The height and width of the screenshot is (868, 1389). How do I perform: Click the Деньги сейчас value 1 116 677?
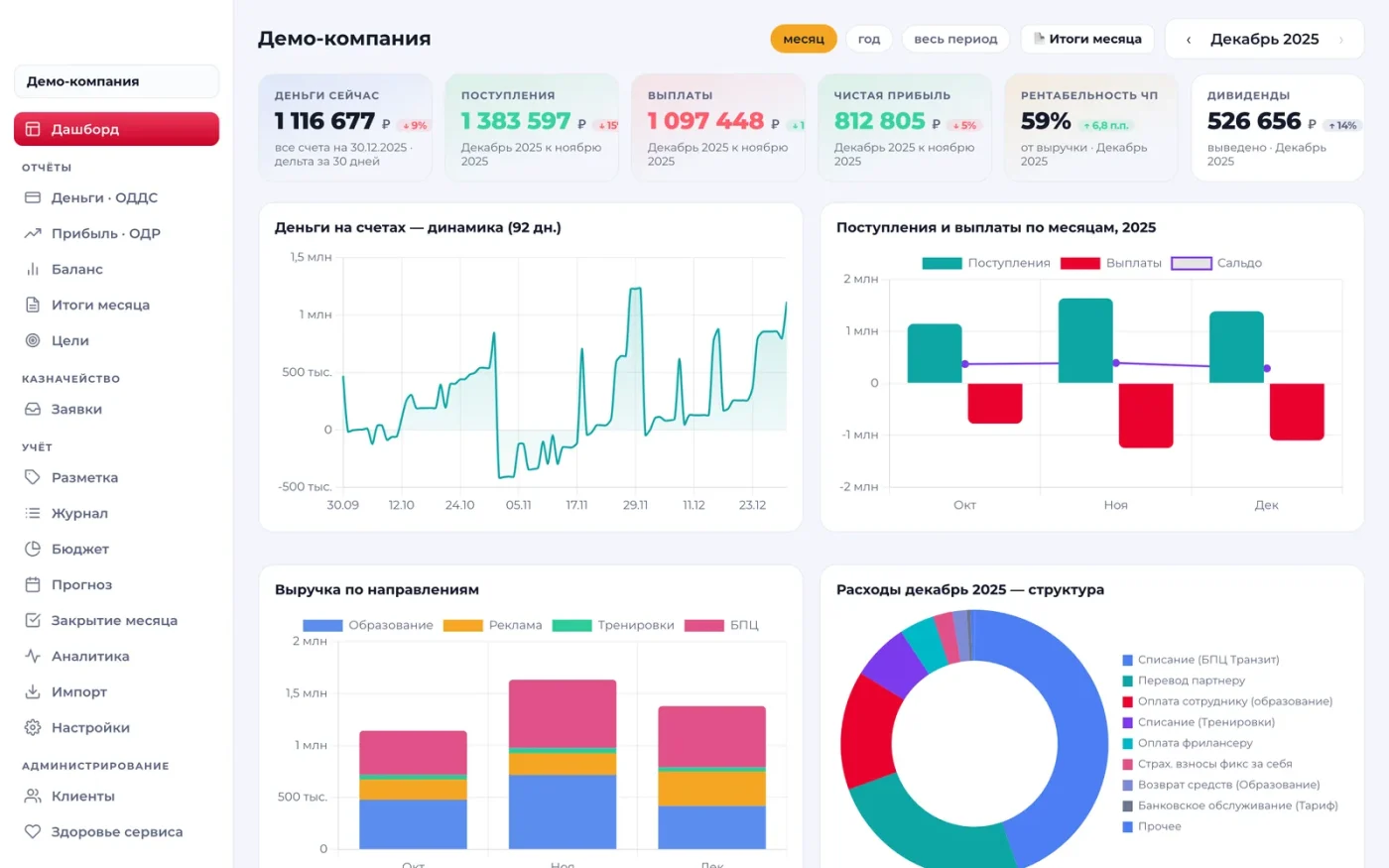324,121
